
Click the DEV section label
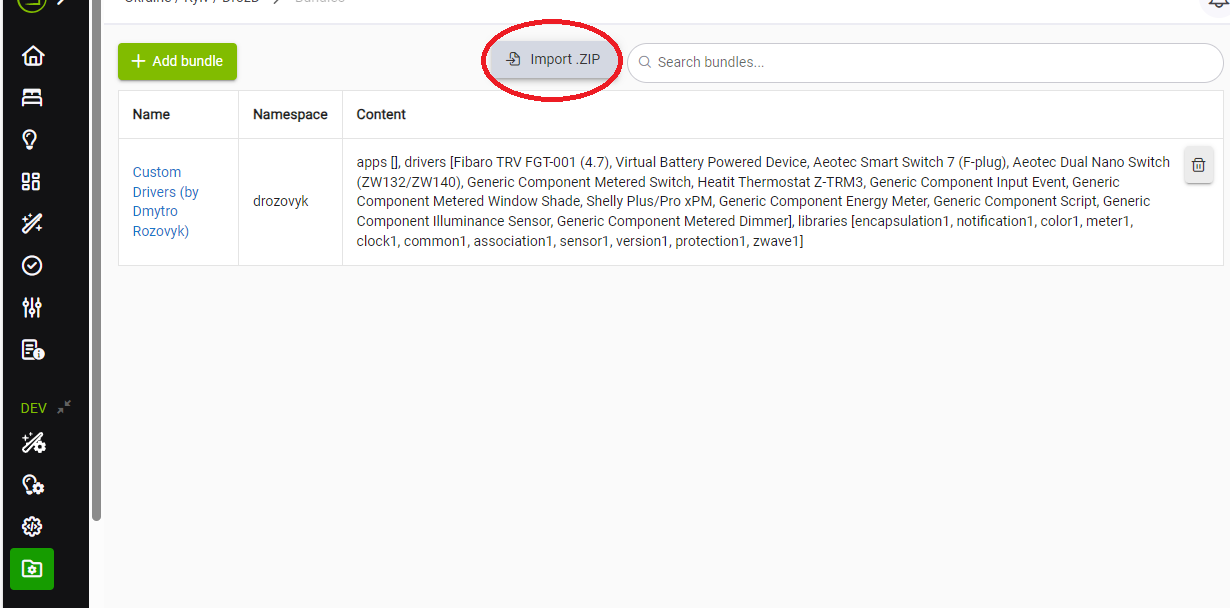coord(34,408)
